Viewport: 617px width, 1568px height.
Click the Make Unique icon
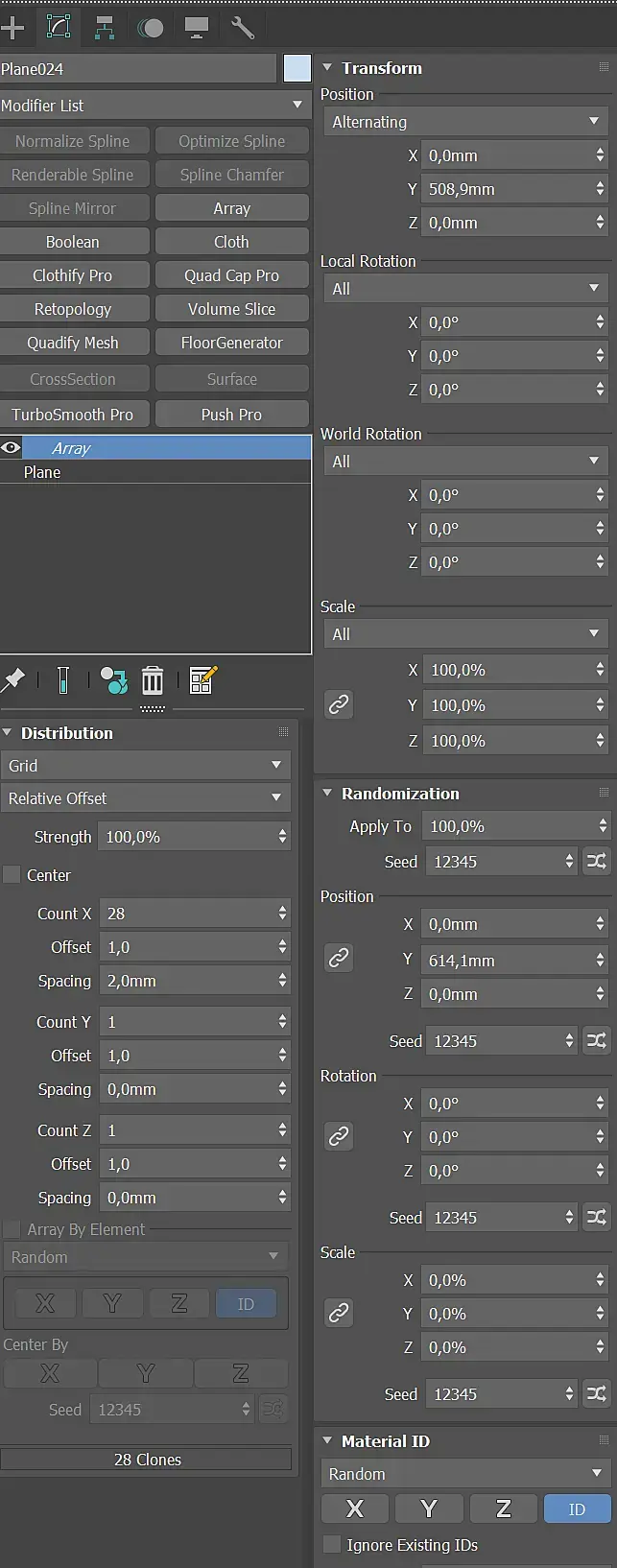pos(113,680)
